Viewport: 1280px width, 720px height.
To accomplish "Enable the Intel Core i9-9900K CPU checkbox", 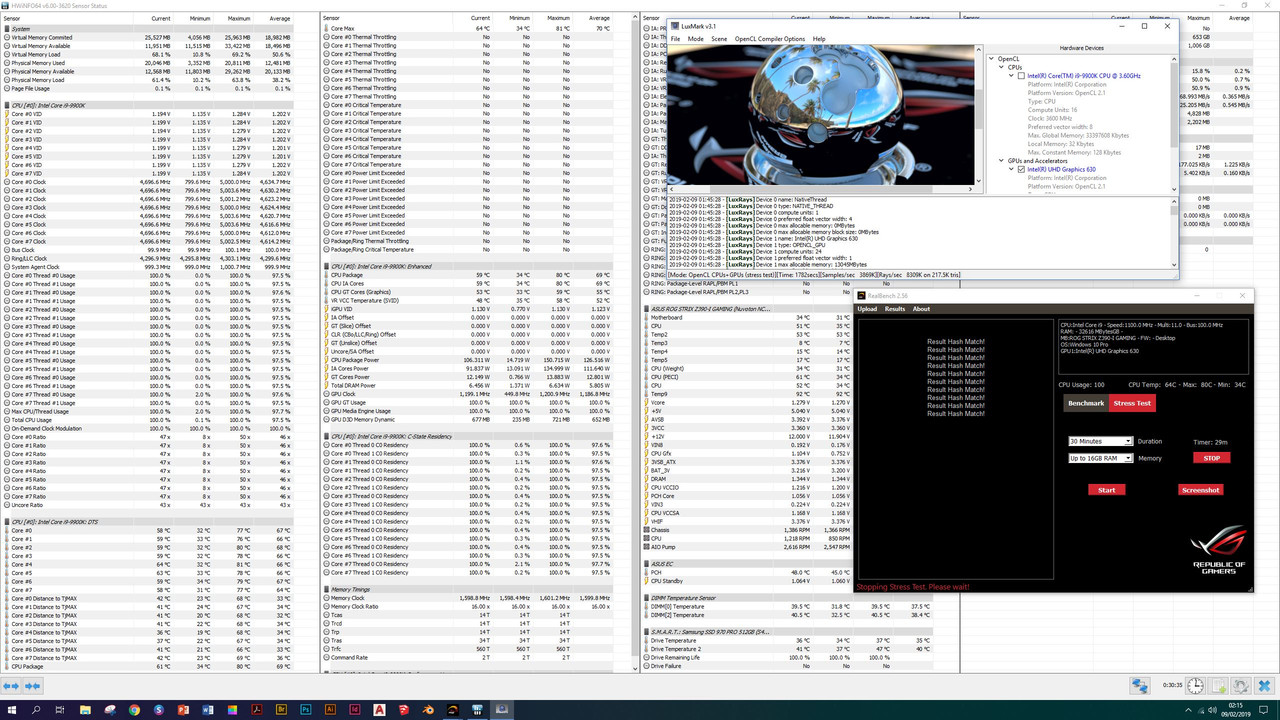I will (x=1021, y=76).
